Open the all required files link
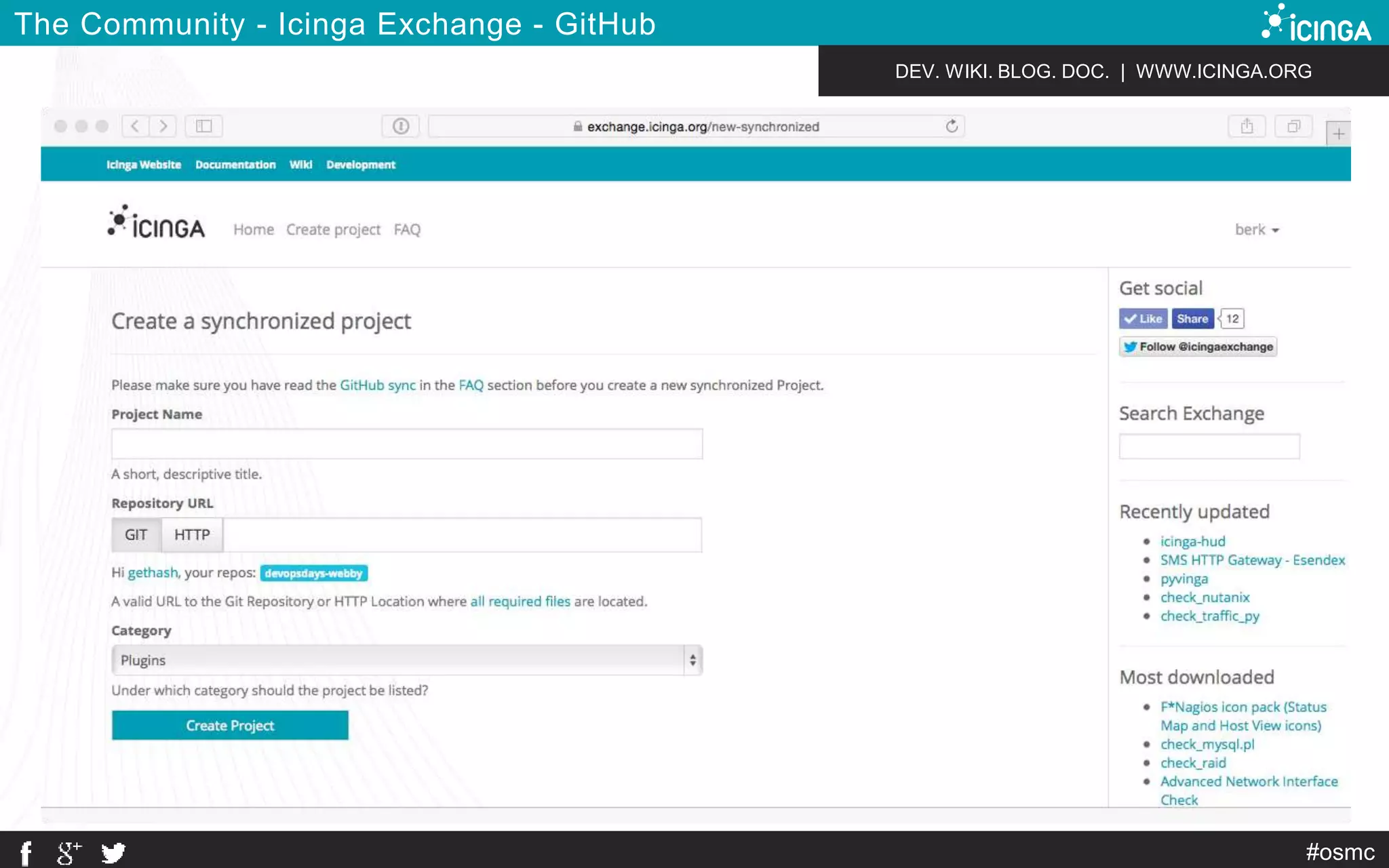 (520, 601)
